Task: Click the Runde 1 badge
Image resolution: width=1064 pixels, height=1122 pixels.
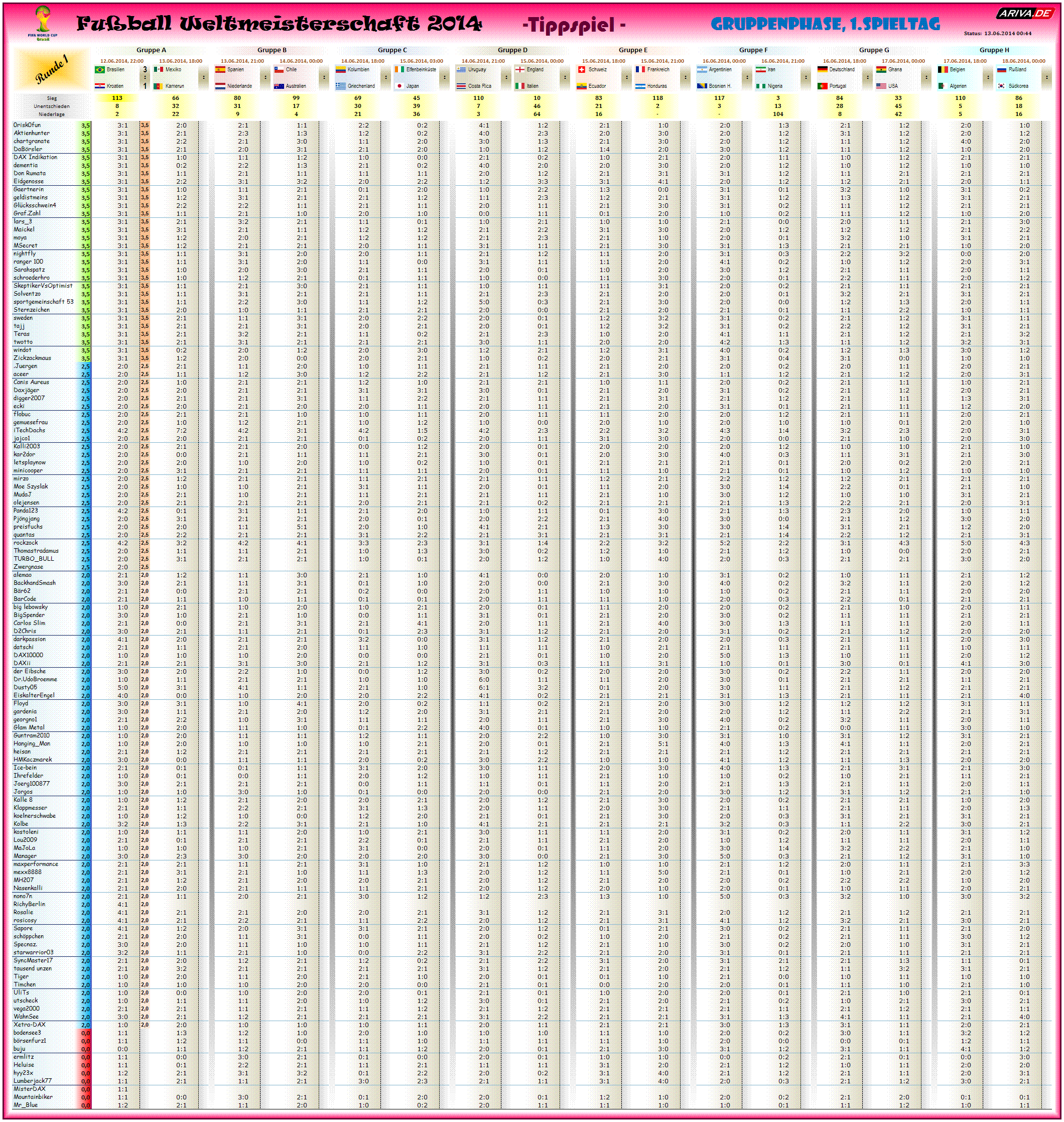Action: click(x=52, y=69)
